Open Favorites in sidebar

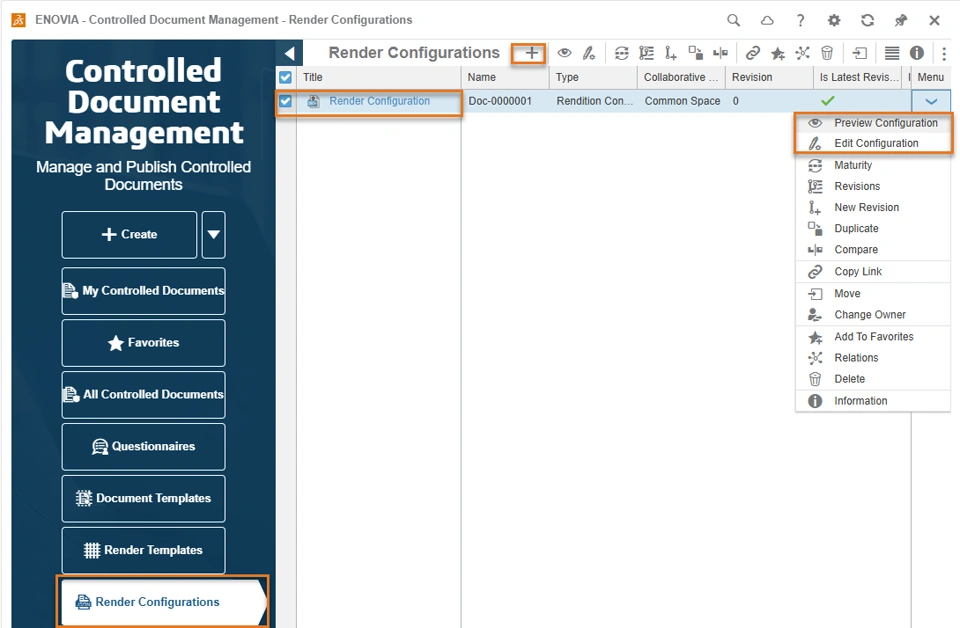(143, 343)
